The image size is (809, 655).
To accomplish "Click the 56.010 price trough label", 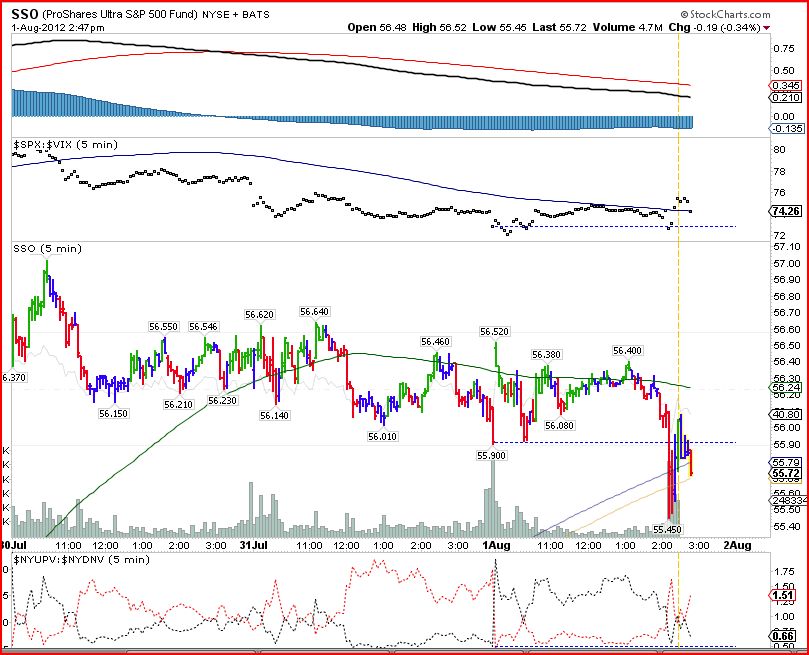I will [382, 436].
